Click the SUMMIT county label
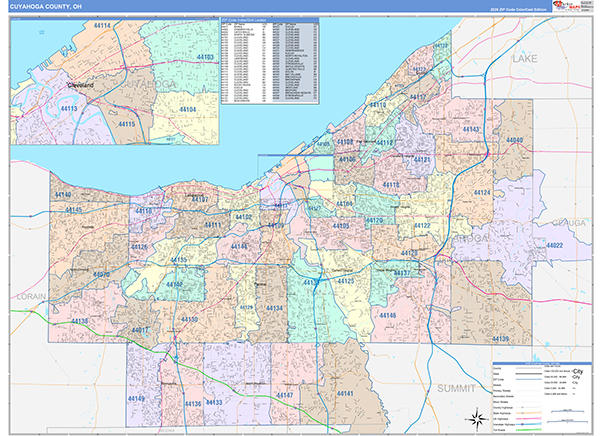Image resolution: width=600 pixels, height=436 pixels. tap(456, 388)
